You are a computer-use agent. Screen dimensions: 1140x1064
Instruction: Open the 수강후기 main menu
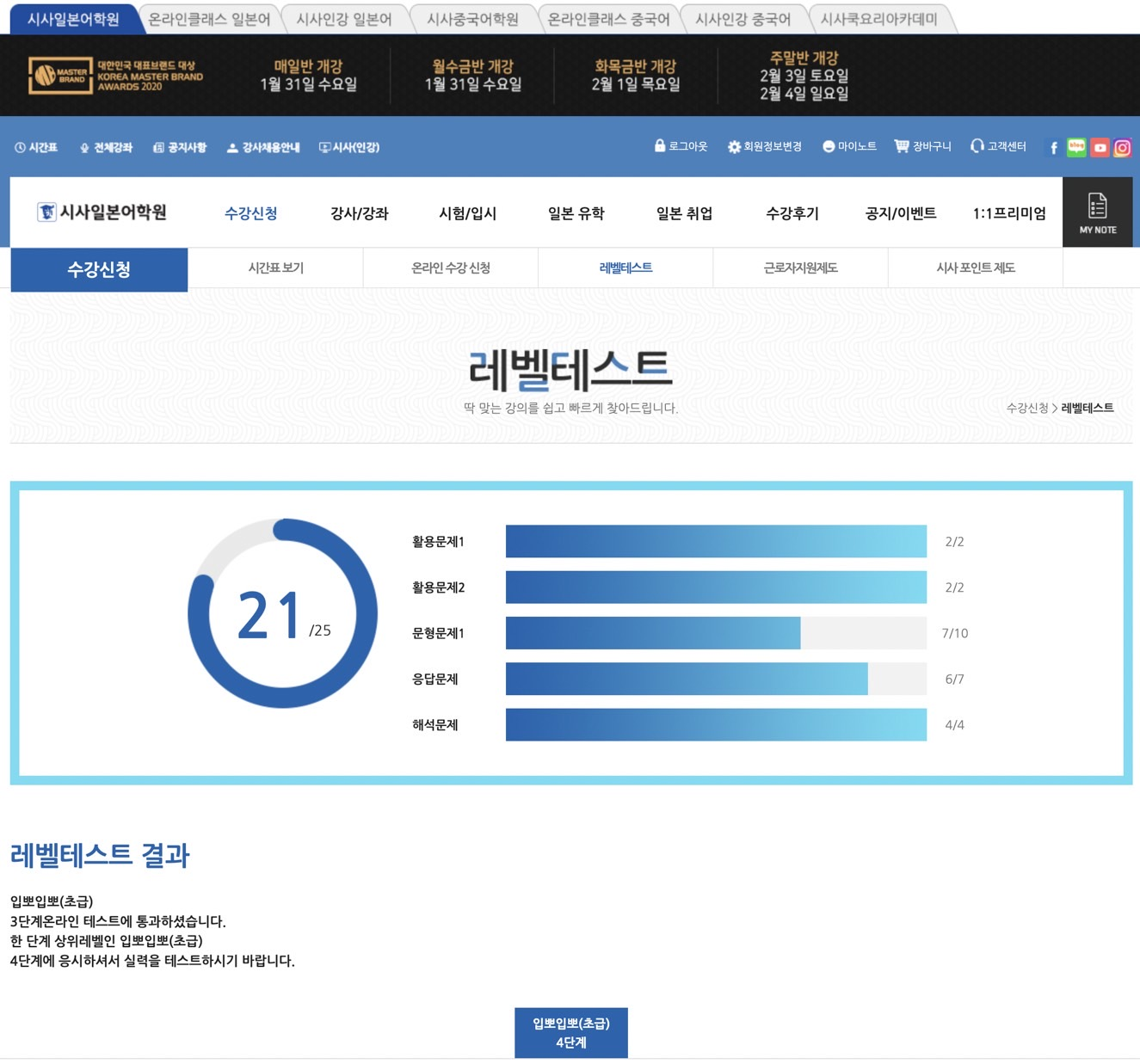point(792,213)
